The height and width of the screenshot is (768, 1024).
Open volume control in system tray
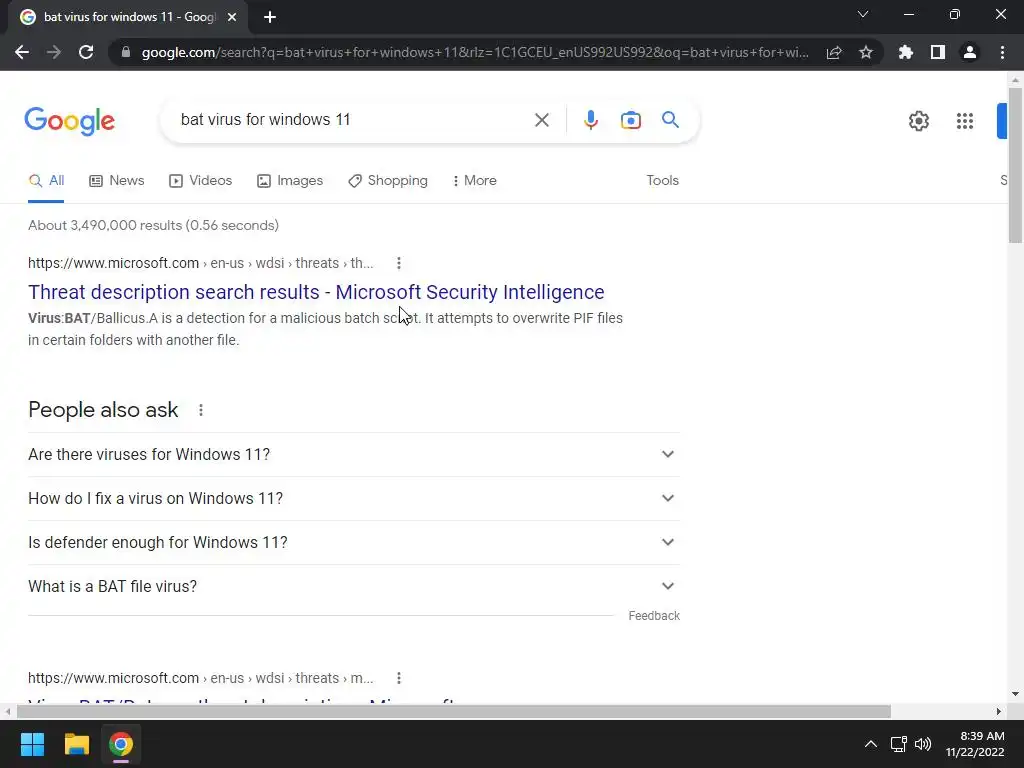coord(923,744)
